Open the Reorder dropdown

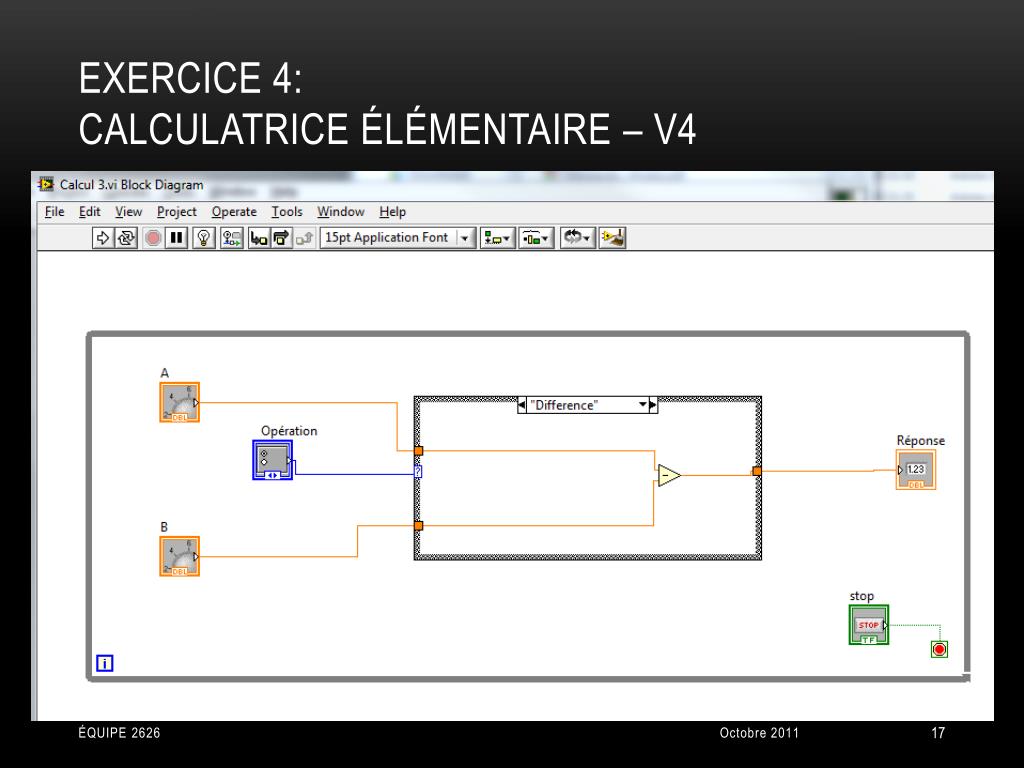(577, 238)
